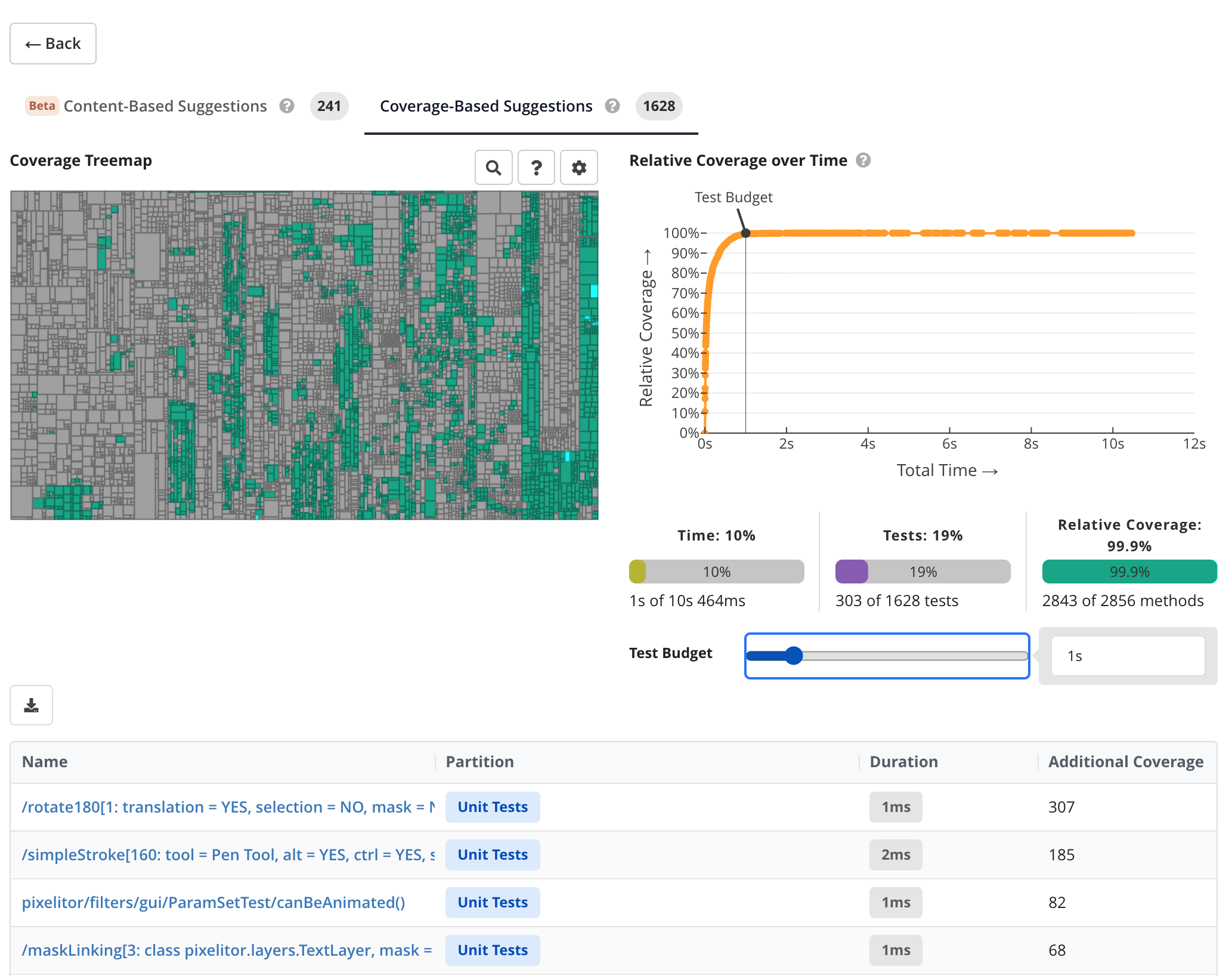Click the Test Budget 1s input field

[x=1128, y=656]
